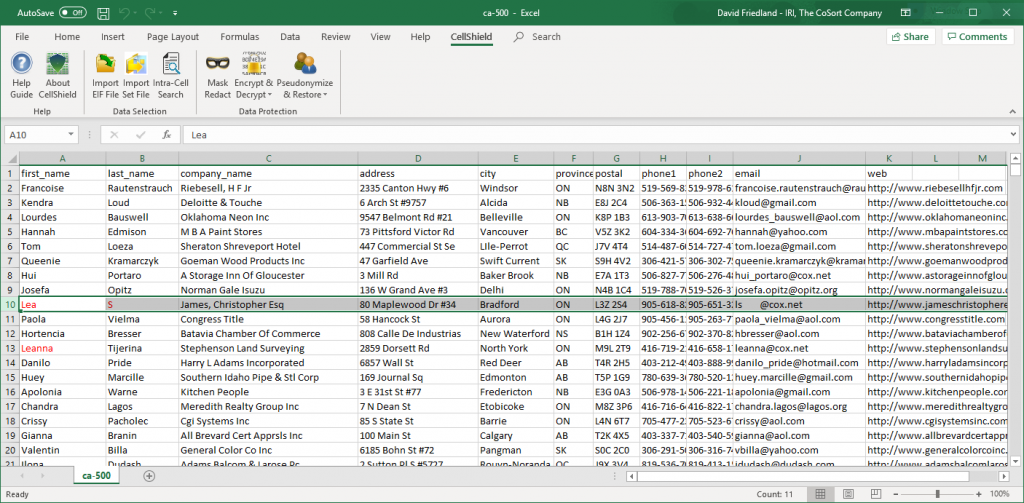Switch to Normal view icon

pyautogui.click(x=821, y=493)
